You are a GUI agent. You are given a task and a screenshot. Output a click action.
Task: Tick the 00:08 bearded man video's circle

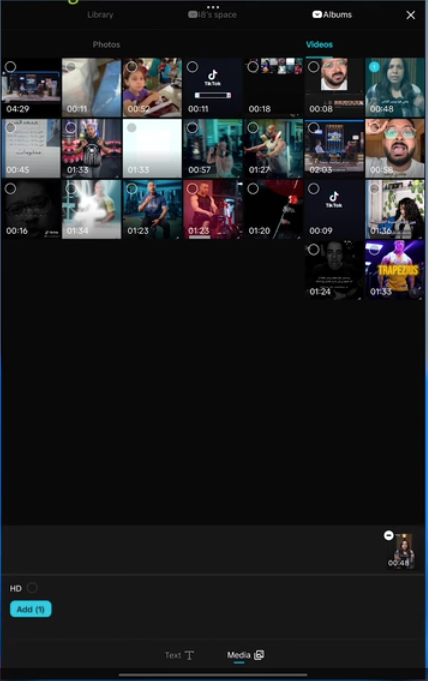313,66
